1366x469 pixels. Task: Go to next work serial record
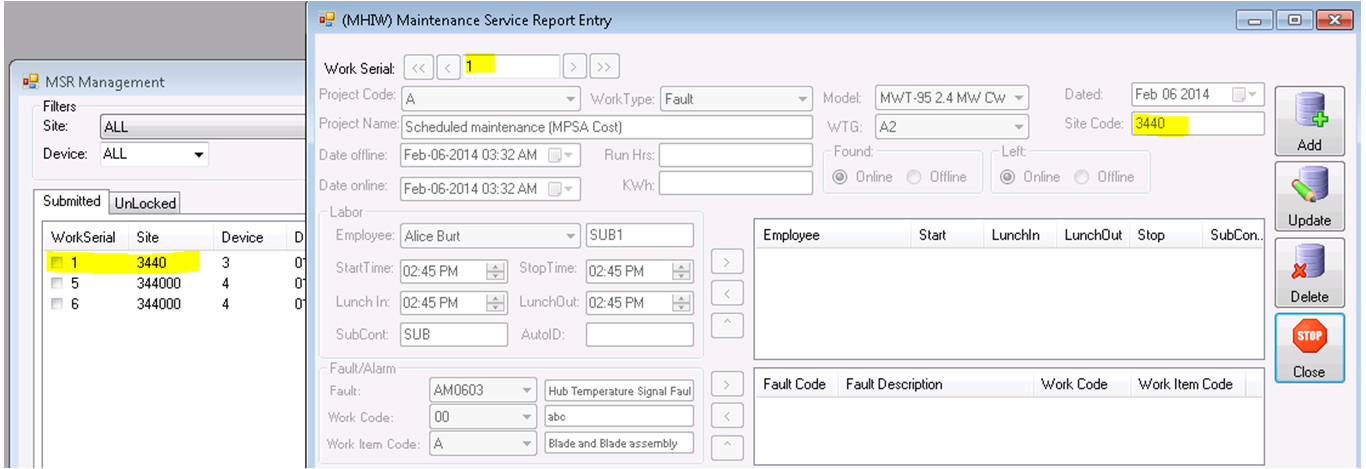pyautogui.click(x=574, y=67)
